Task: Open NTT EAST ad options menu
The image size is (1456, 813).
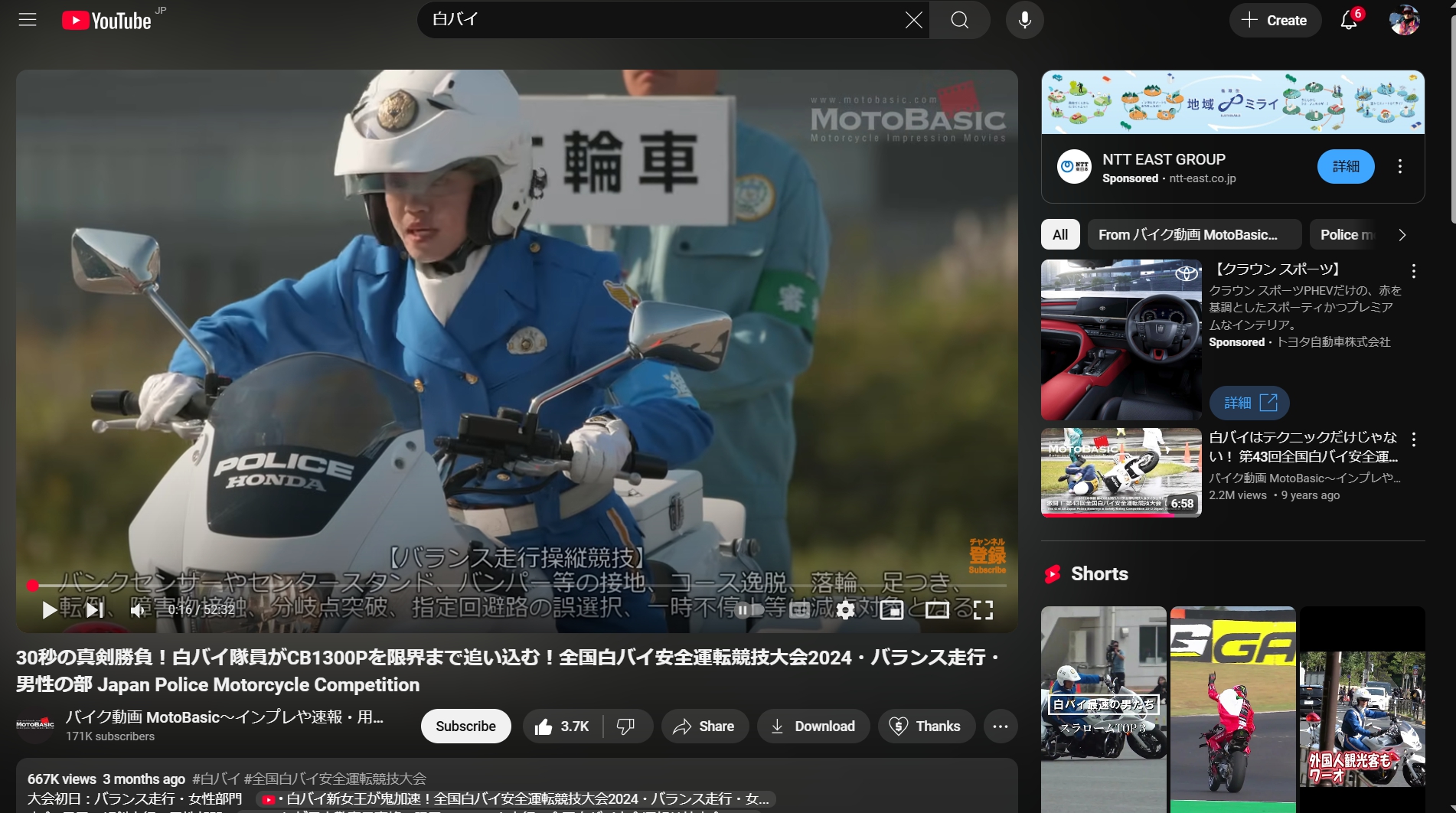Action: tap(1400, 167)
